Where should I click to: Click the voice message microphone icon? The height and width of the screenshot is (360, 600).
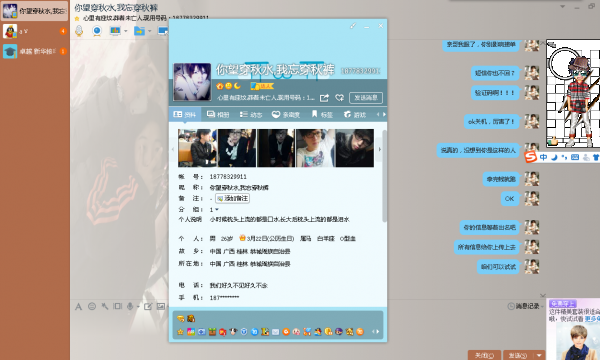tap(130, 306)
